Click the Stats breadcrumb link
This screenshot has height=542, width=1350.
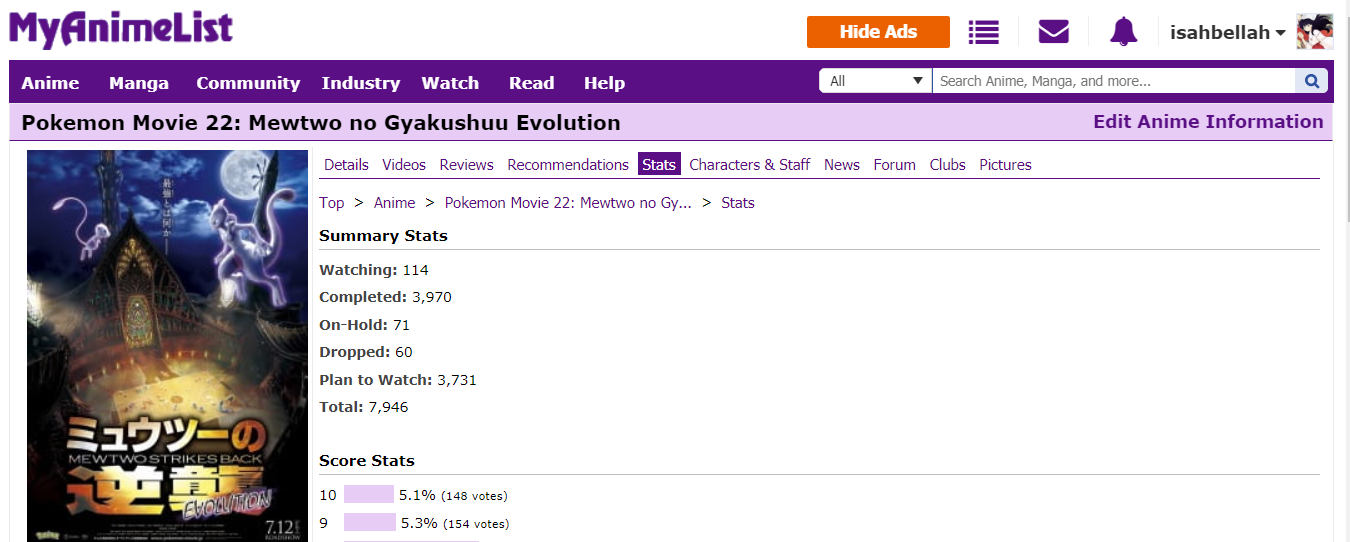[x=738, y=202]
